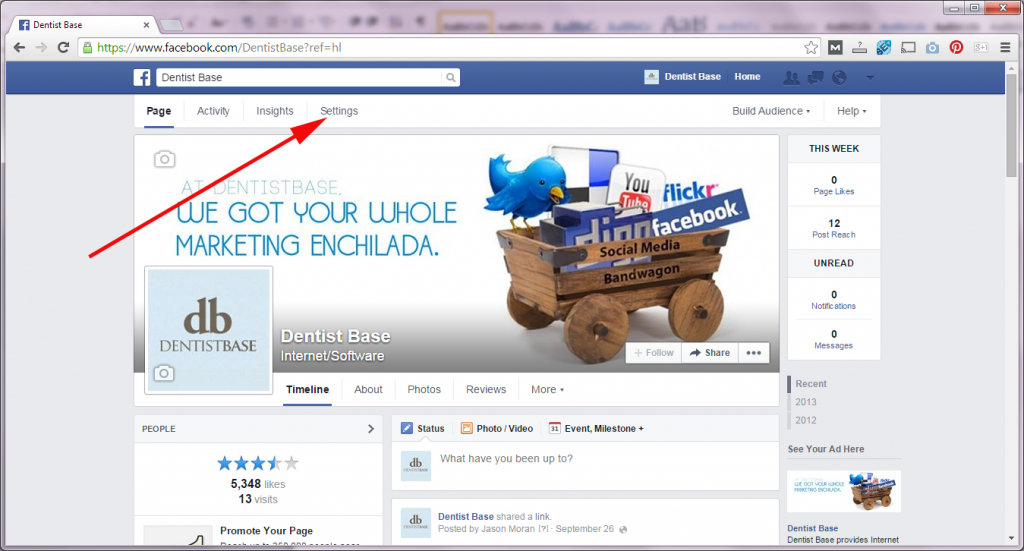The width and height of the screenshot is (1024, 551).
Task: Click the Follow button
Action: tap(654, 353)
